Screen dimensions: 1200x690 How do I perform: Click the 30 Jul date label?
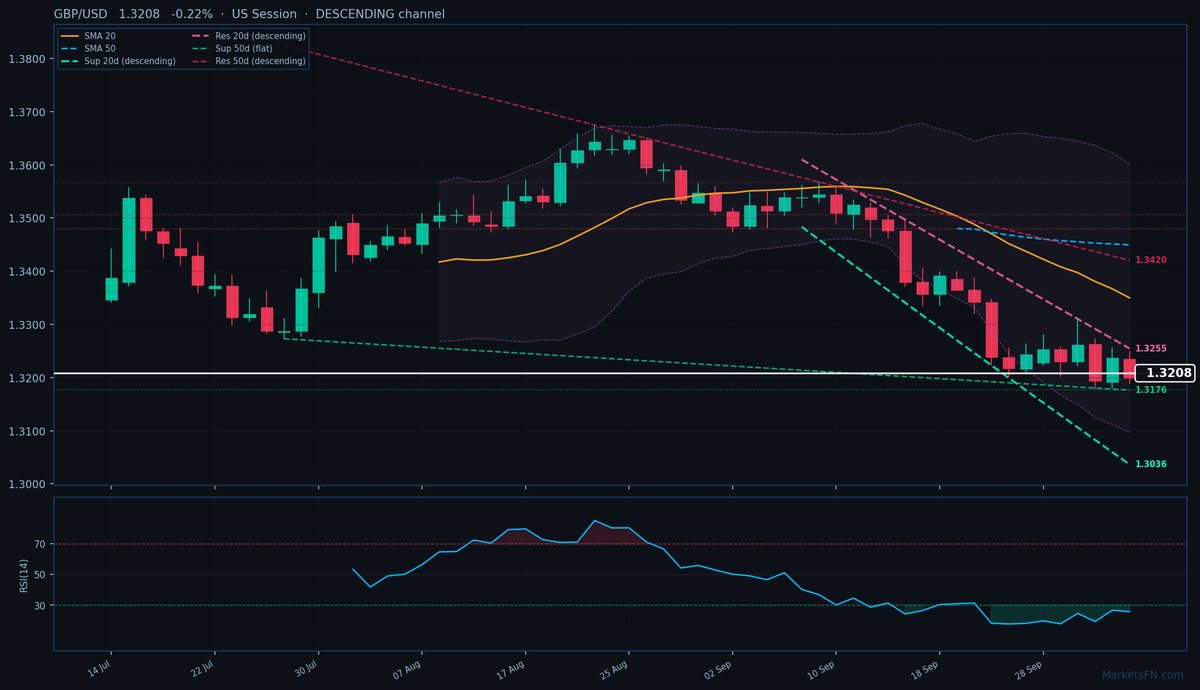pyautogui.click(x=306, y=669)
